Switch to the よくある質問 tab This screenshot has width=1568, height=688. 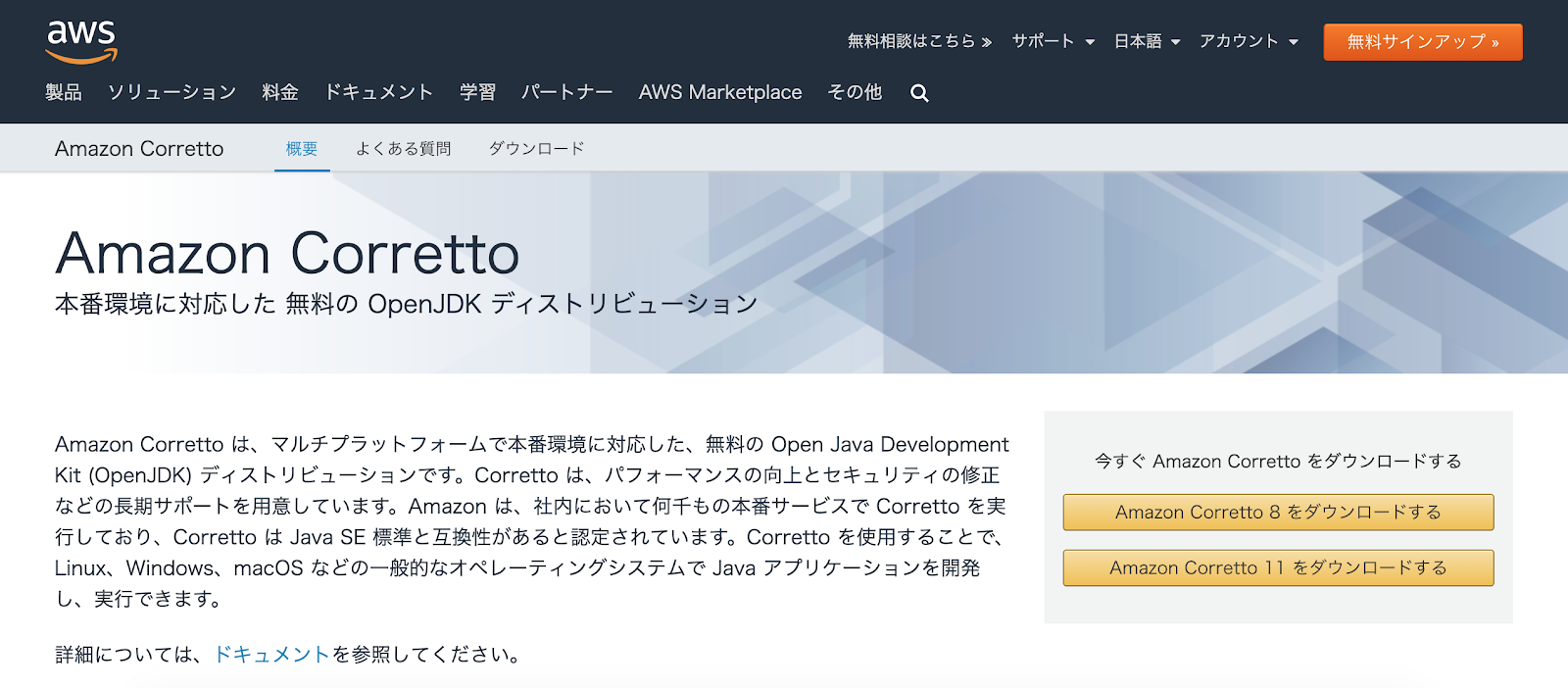click(x=403, y=149)
